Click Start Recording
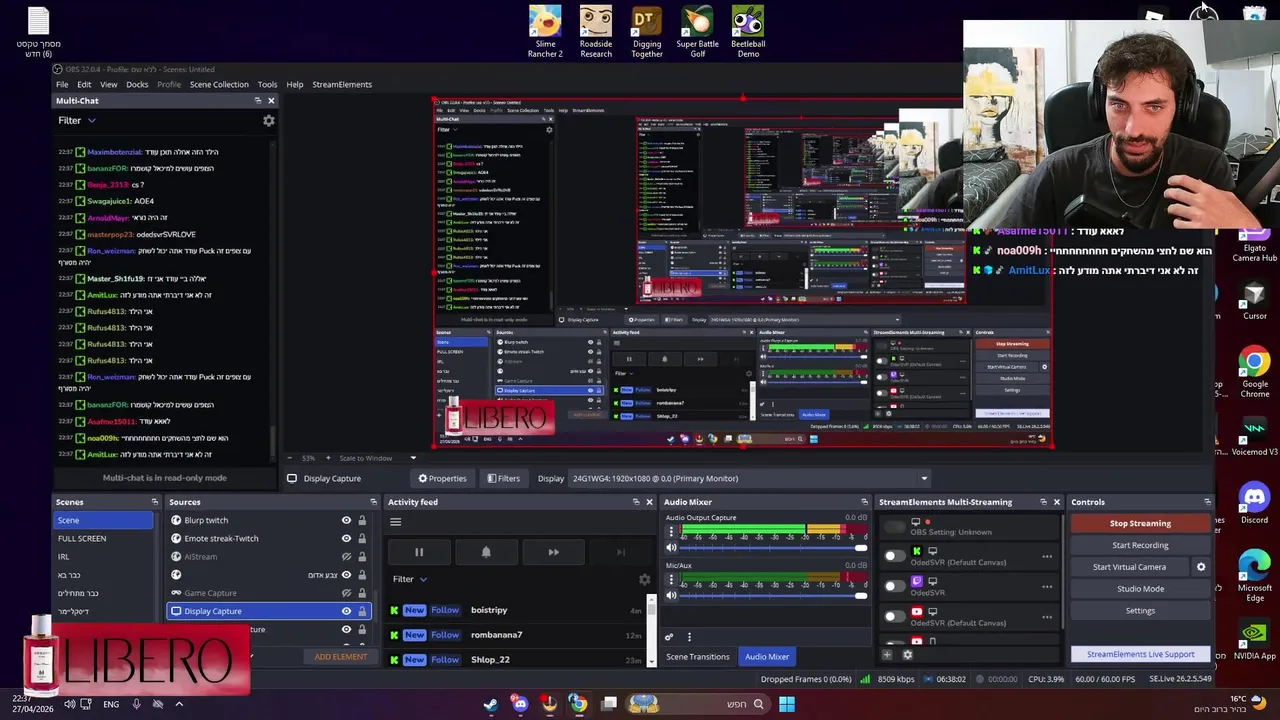This screenshot has width=1280, height=720. [x=1140, y=545]
